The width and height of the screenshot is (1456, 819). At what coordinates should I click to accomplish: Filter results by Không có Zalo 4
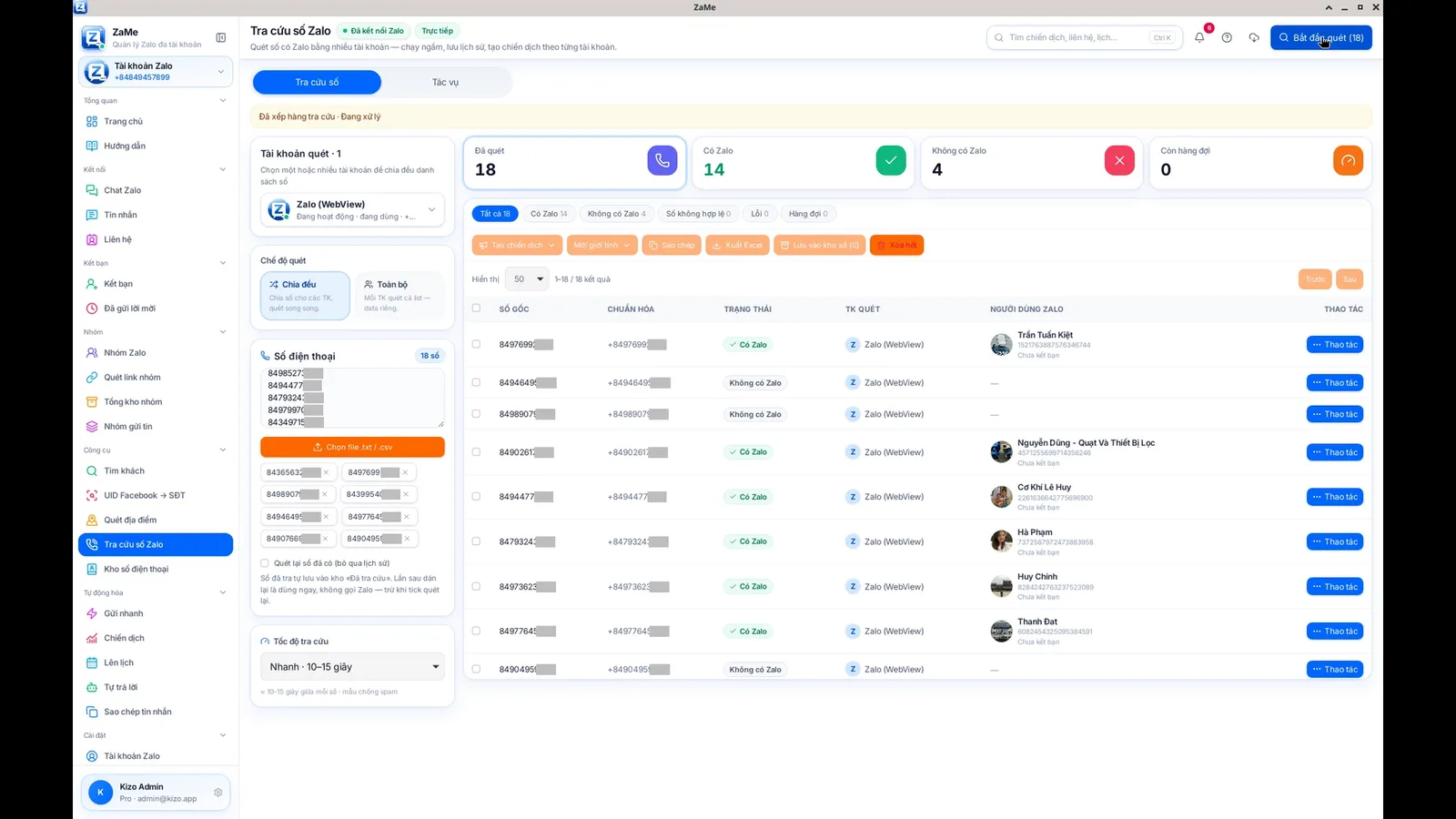616,214
